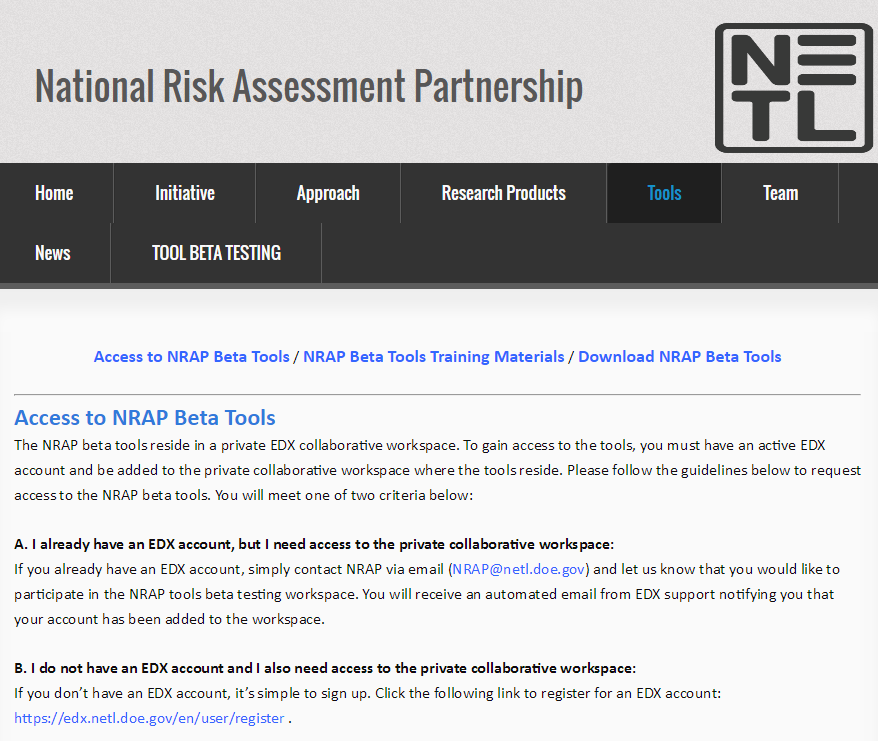Open the EDX user registration link
Image resolution: width=878 pixels, height=741 pixels.
click(148, 717)
